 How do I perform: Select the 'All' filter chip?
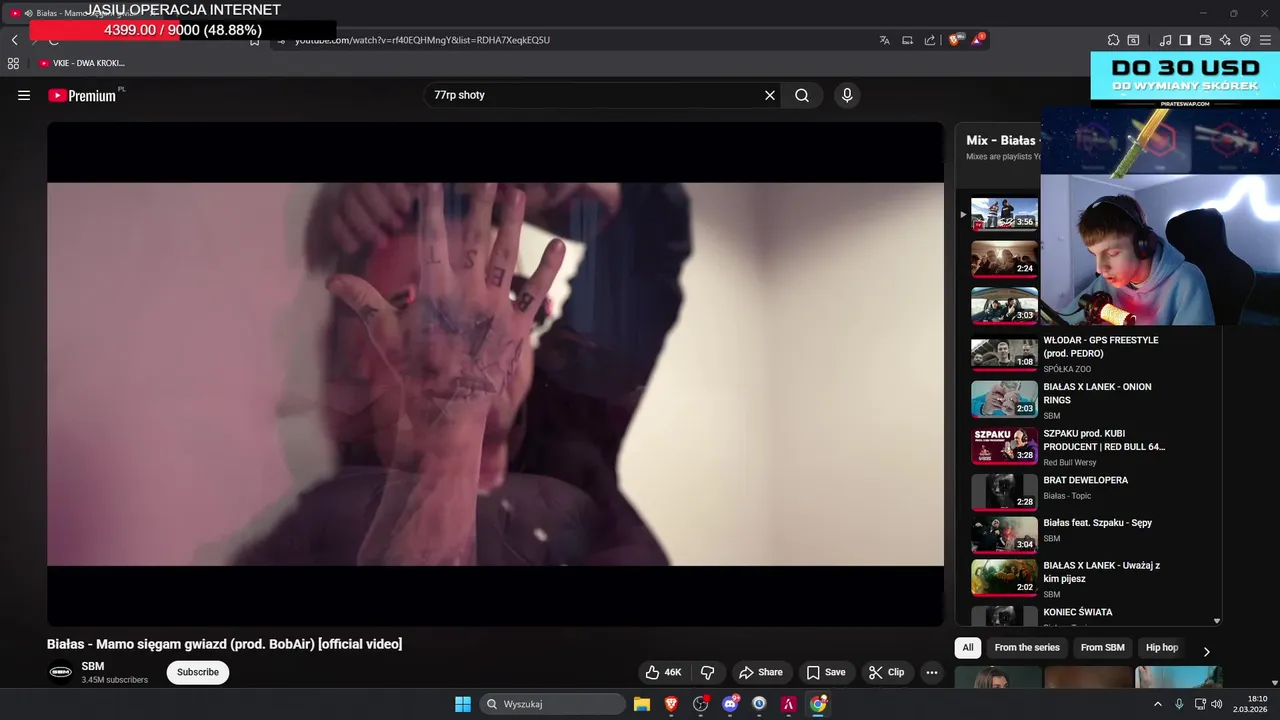pos(968,648)
